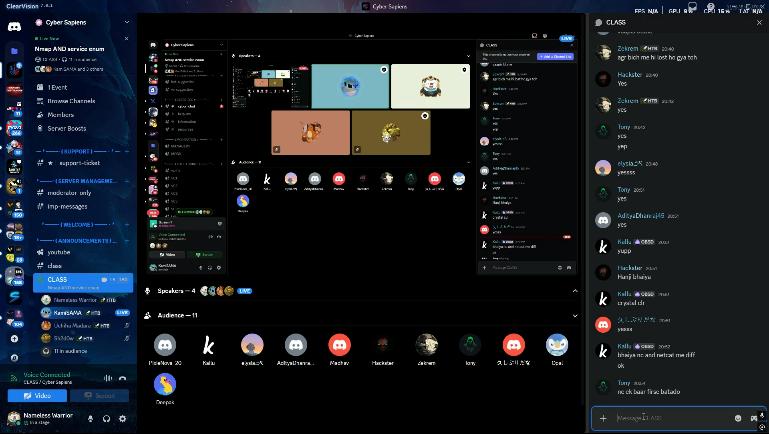Collapse the Speakers section
This screenshot has width=769, height=434.
tap(574, 291)
